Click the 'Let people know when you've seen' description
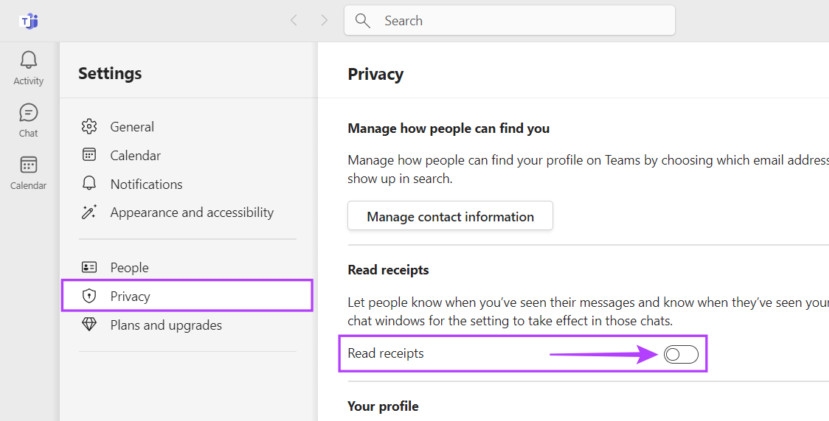Screen dimensions: 829x421 click(588, 312)
